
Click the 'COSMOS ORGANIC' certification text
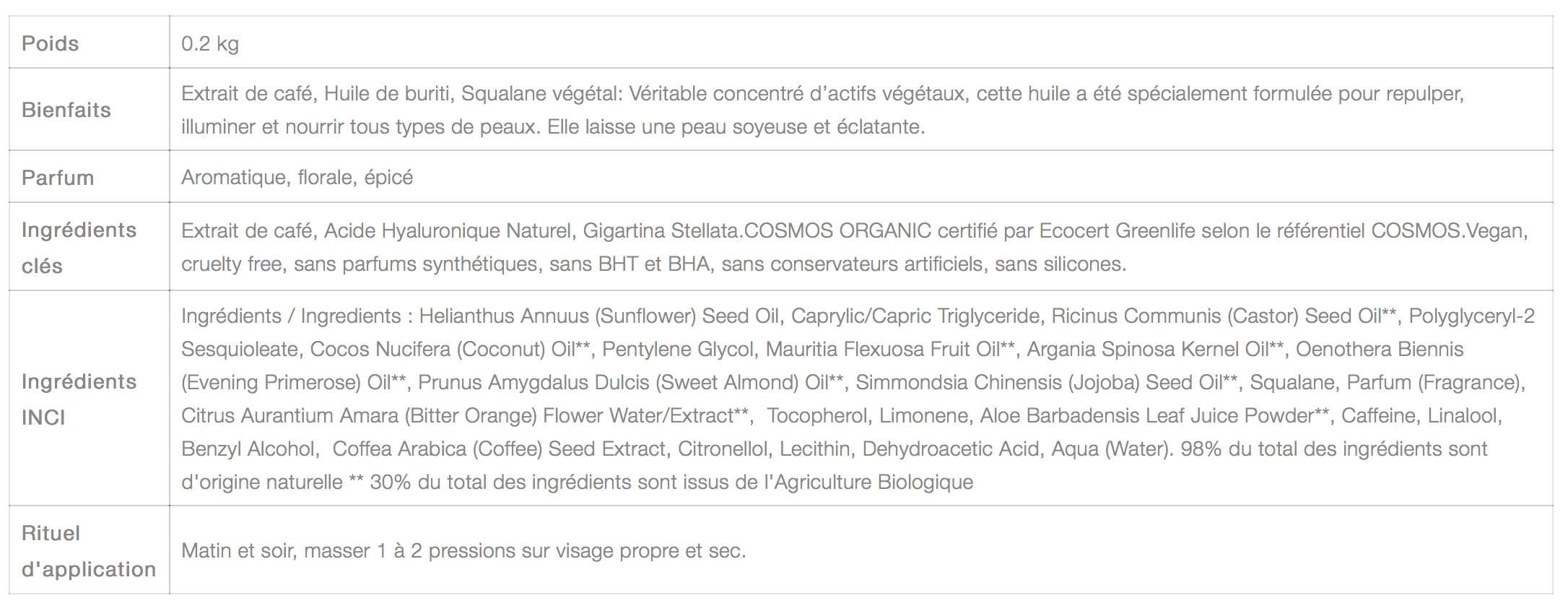(837, 231)
